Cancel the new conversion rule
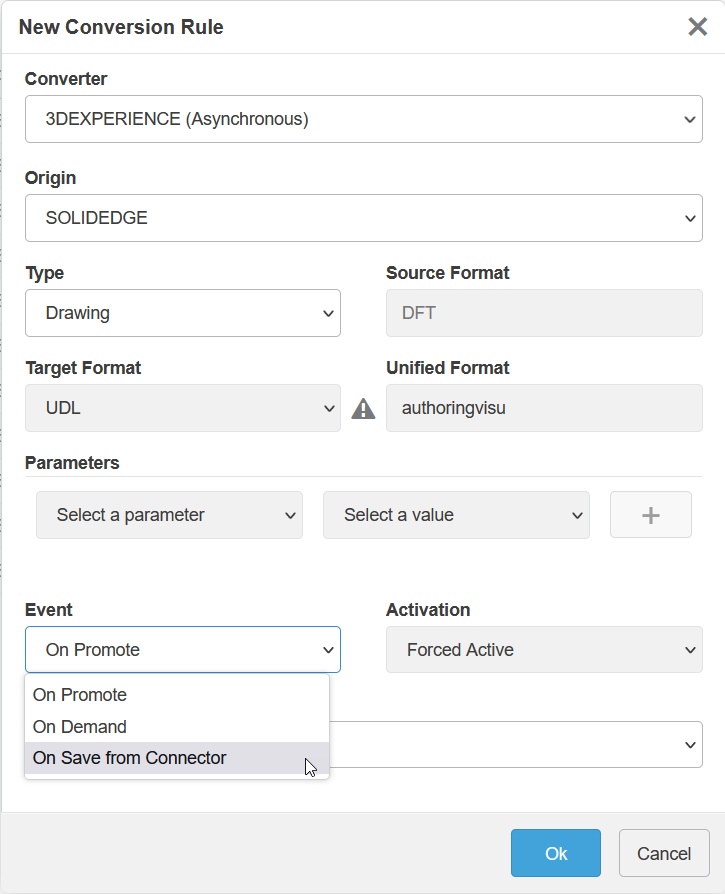The width and height of the screenshot is (725, 894). coord(664,853)
